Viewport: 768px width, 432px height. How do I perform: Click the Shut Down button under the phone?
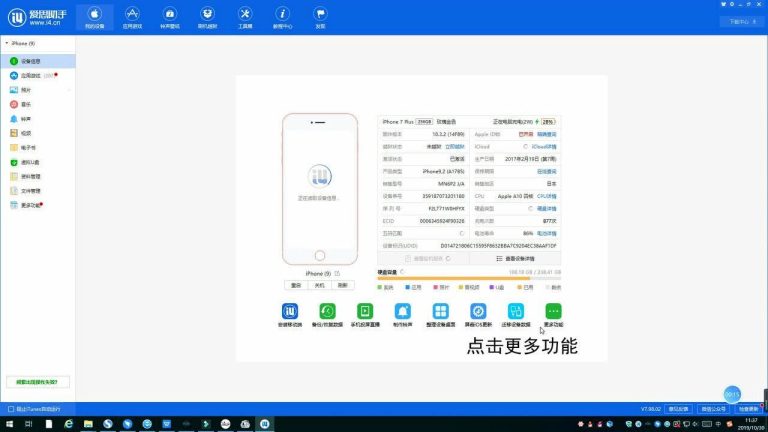coord(319,285)
